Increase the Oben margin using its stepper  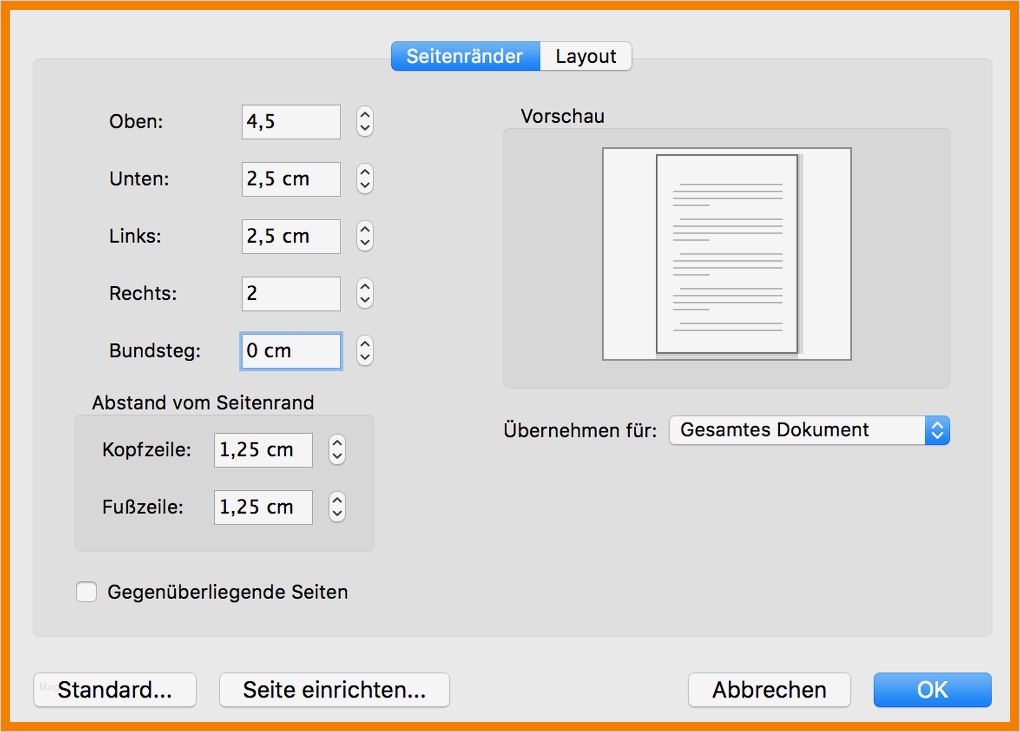tap(363, 117)
